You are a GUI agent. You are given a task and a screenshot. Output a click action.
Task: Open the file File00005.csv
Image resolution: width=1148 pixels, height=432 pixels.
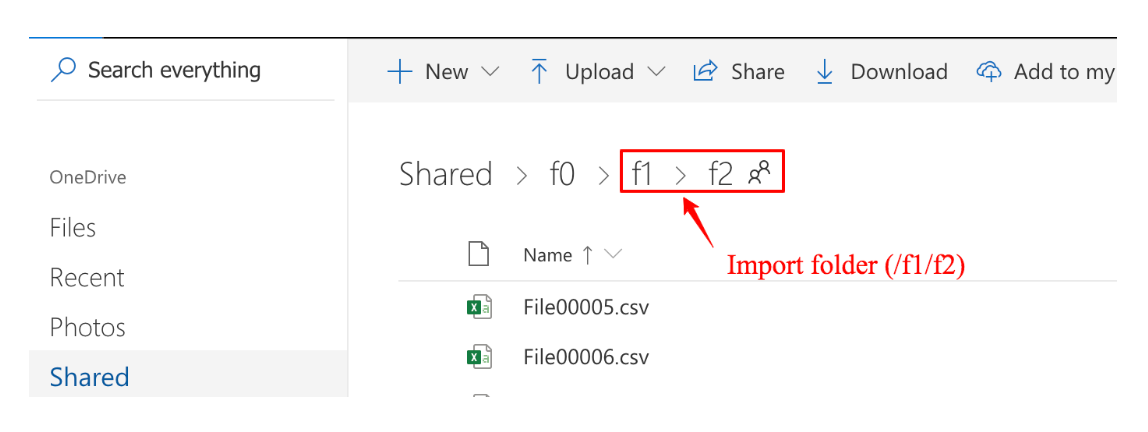(586, 307)
